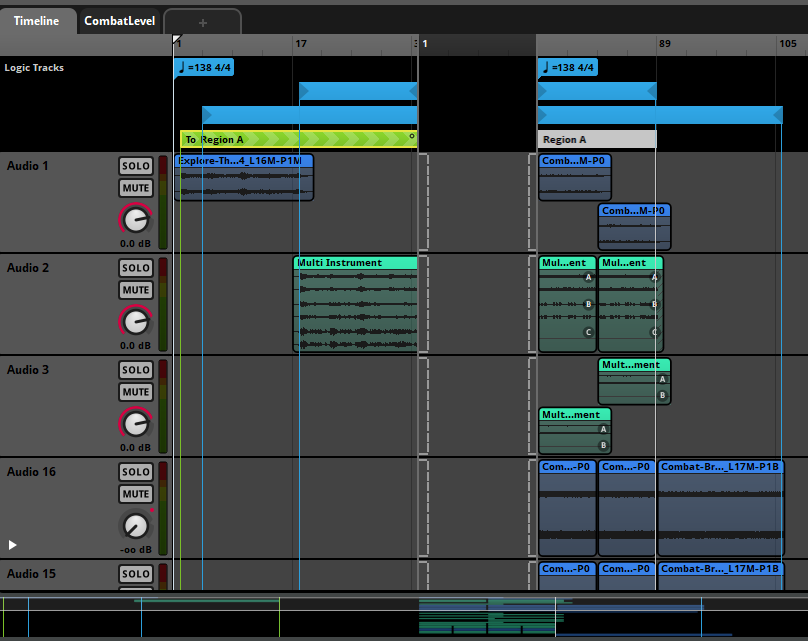
Task: Select lower Comb...M-P0 clip on Audio 1
Action: (x=634, y=227)
